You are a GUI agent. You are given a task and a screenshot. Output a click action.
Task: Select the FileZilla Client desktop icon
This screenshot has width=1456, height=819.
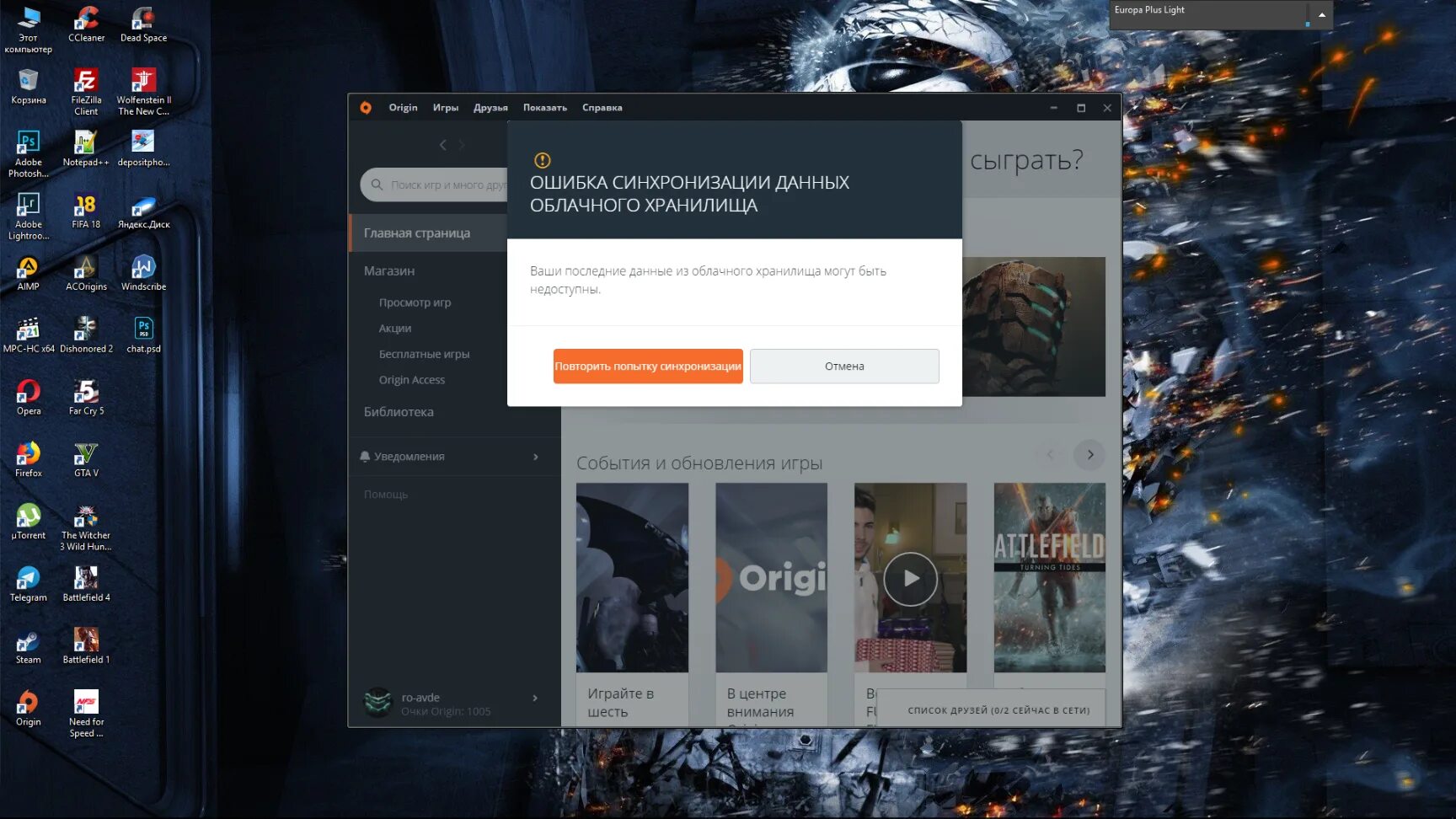(x=86, y=92)
